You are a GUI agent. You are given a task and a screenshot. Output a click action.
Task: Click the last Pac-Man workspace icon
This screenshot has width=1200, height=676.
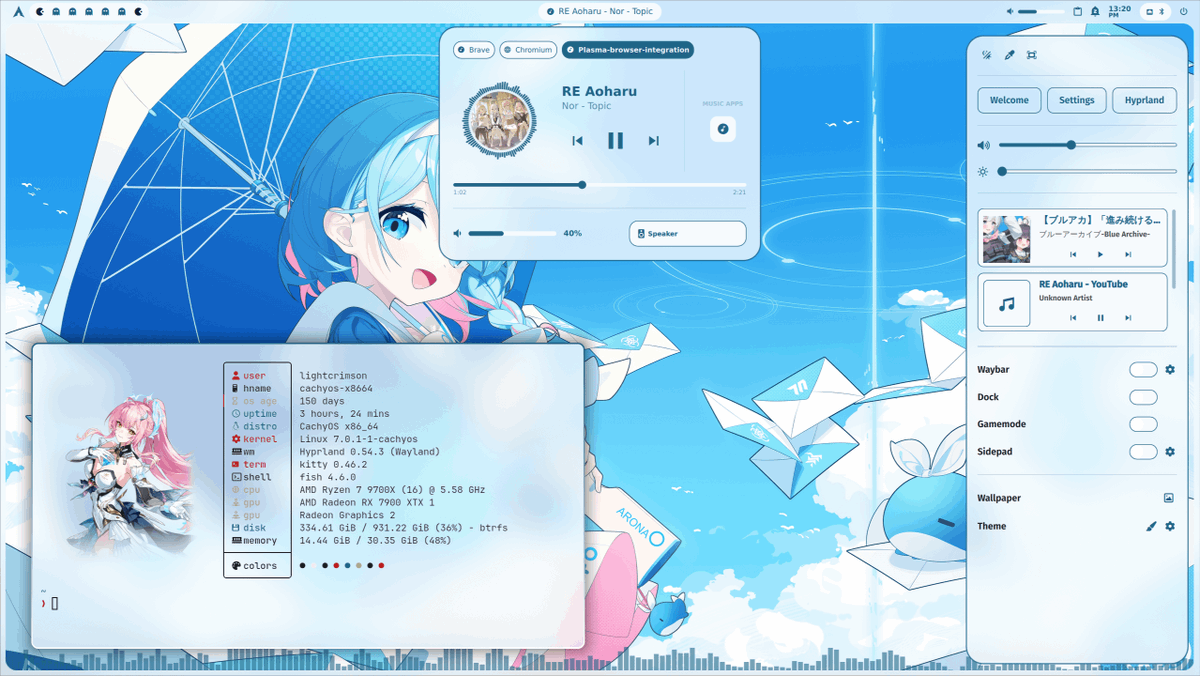(137, 11)
